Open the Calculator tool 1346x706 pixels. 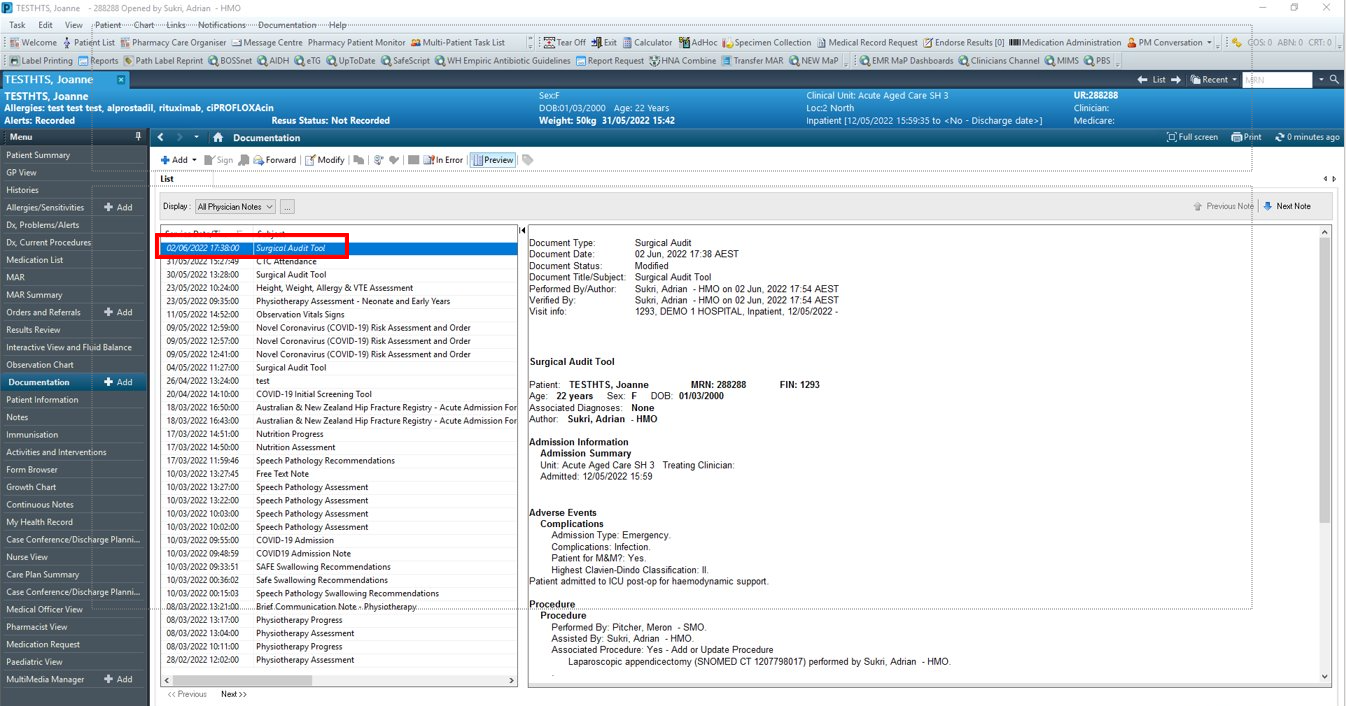[647, 43]
